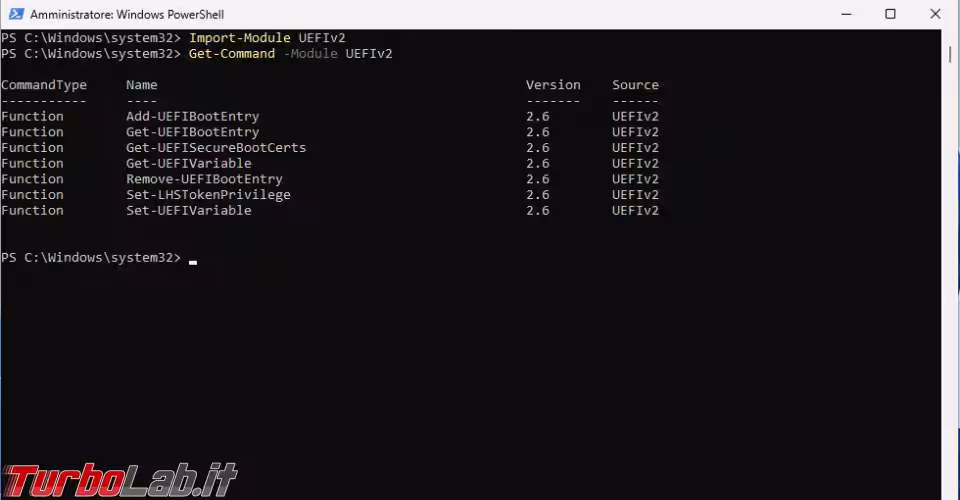Viewport: 960px width, 500px height.
Task: Click the Get-Command command text
Action: pyautogui.click(x=231, y=54)
